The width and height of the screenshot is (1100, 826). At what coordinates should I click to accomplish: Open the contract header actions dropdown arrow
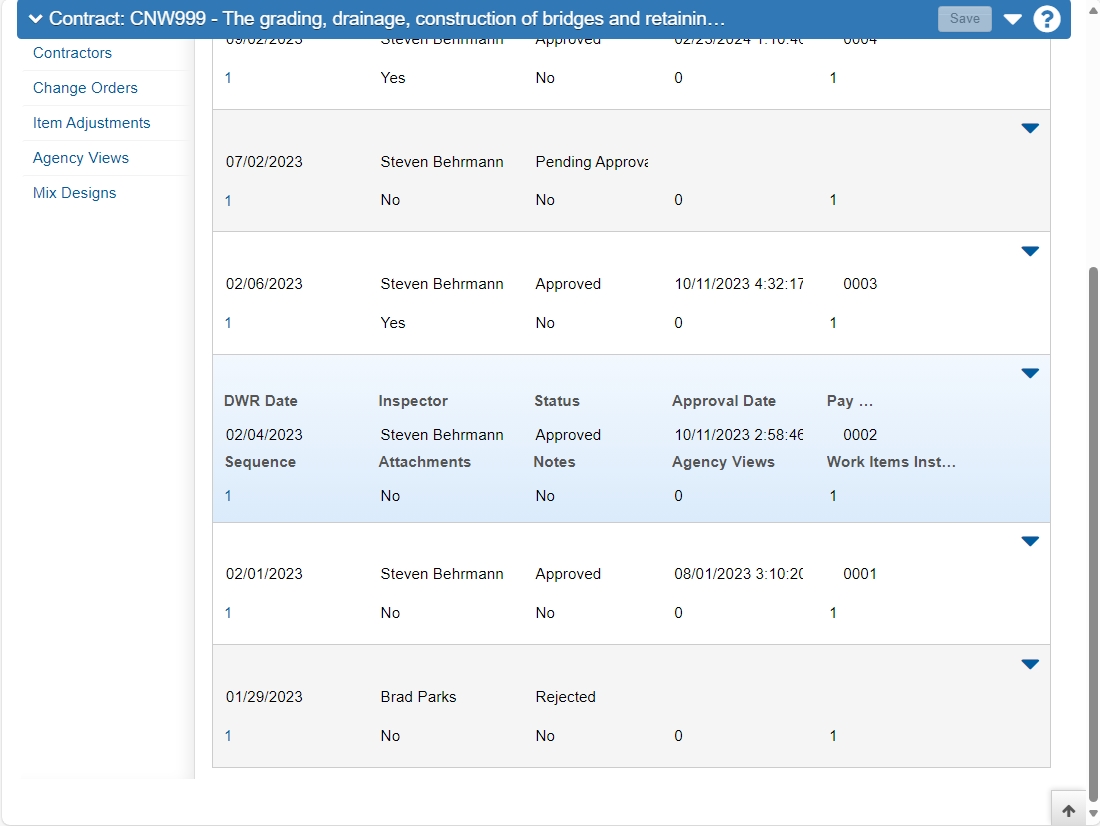tap(1012, 19)
